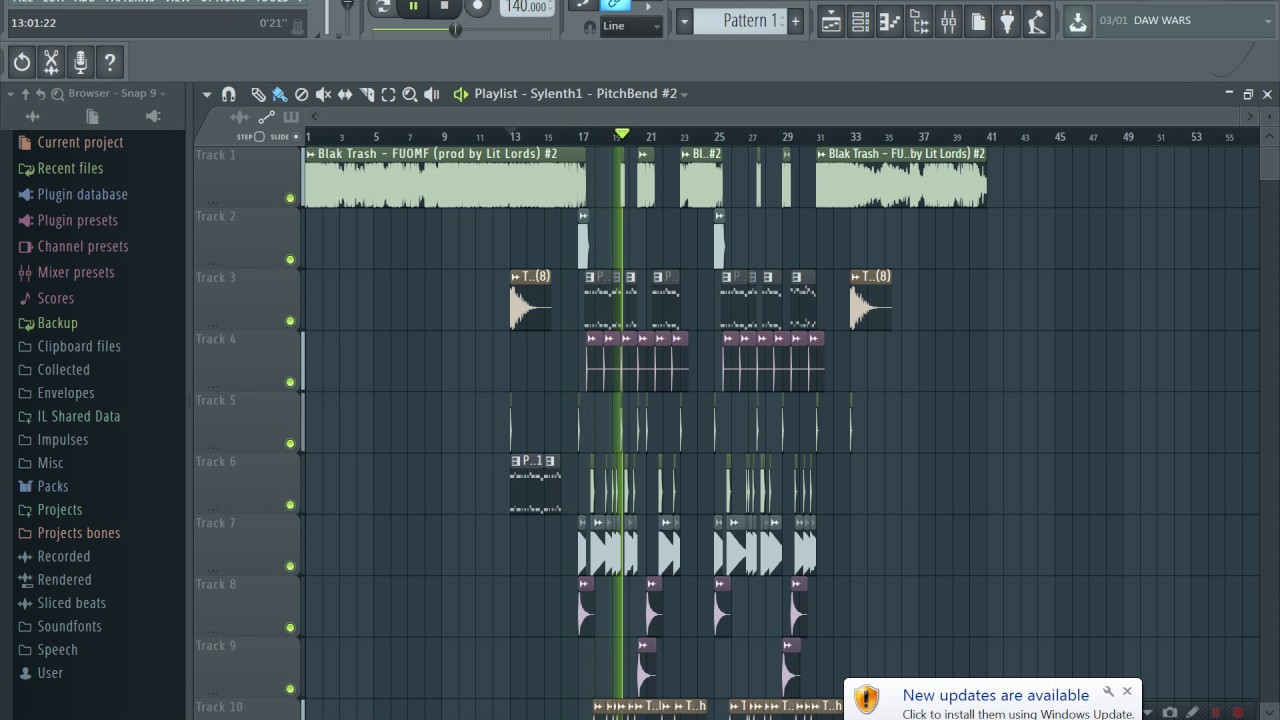Open the pattern selector dropdown arrow

[x=684, y=21]
